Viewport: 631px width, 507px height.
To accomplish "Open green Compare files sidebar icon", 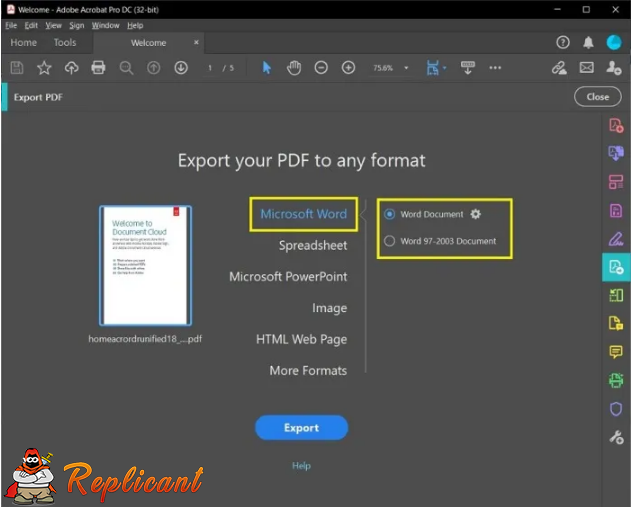I will [x=616, y=295].
